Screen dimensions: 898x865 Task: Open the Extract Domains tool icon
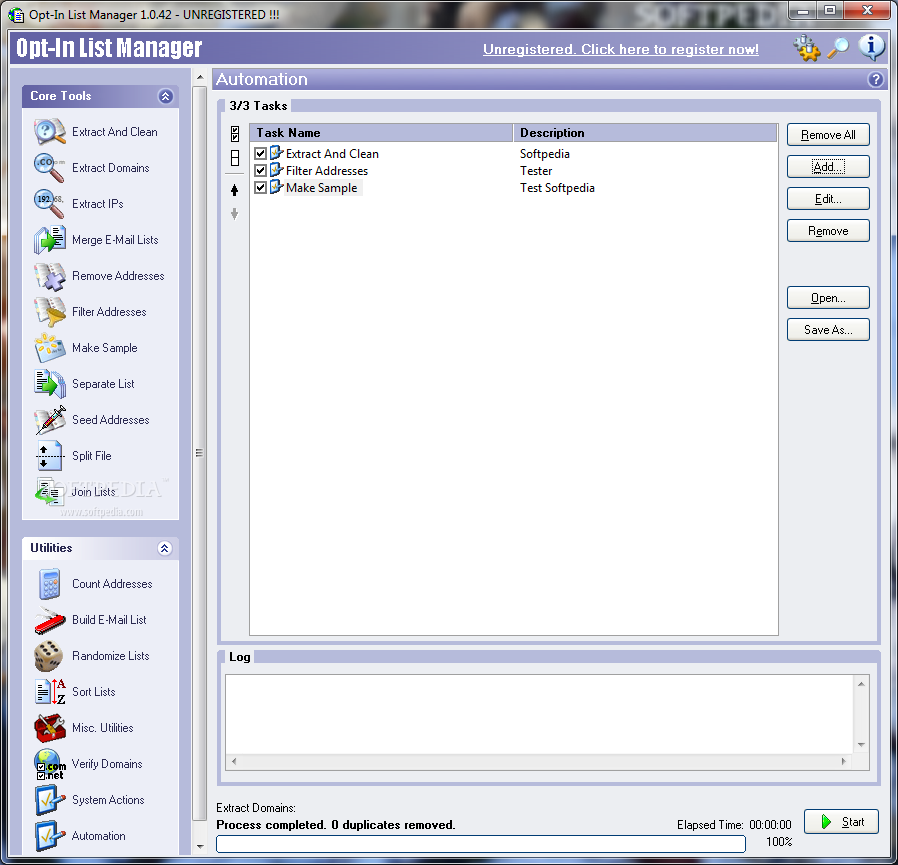[x=49, y=168]
